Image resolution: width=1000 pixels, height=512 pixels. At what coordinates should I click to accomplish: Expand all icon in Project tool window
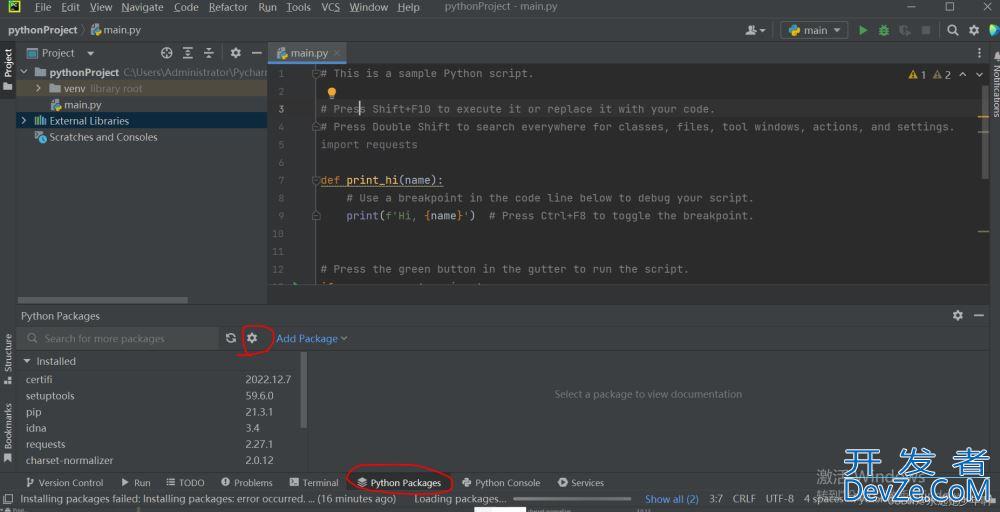point(188,53)
